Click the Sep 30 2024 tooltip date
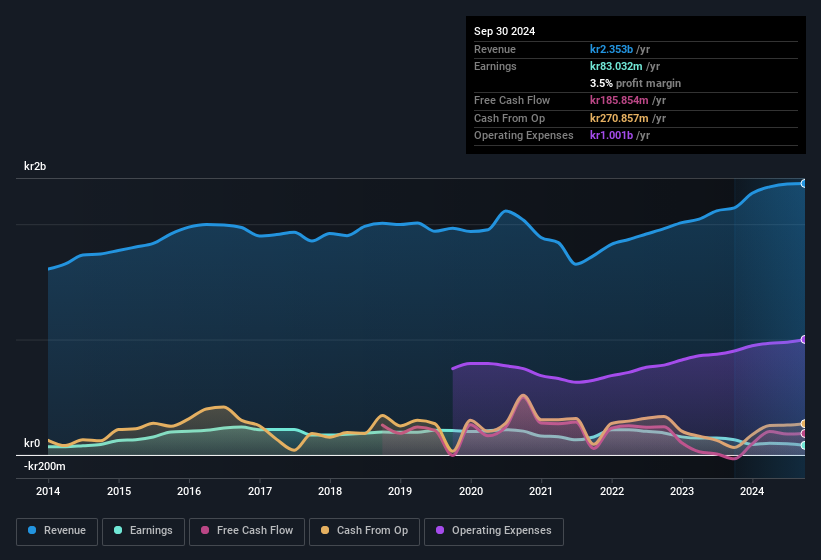The height and width of the screenshot is (560, 821). (x=504, y=31)
